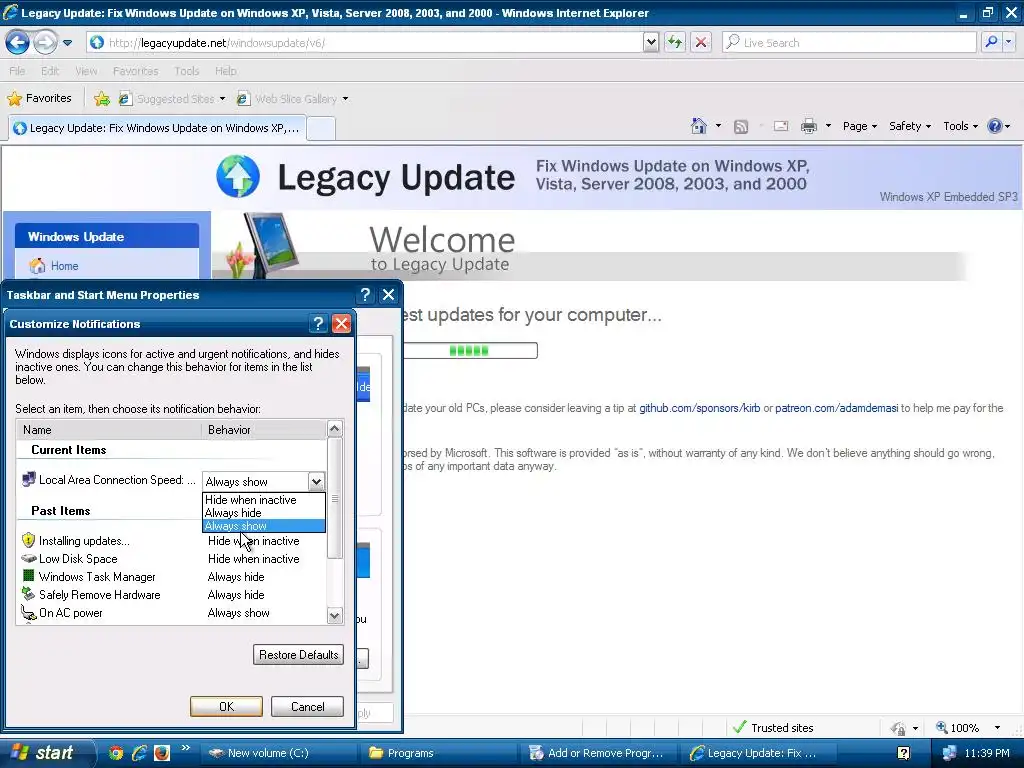Click the Live Search box

849,43
